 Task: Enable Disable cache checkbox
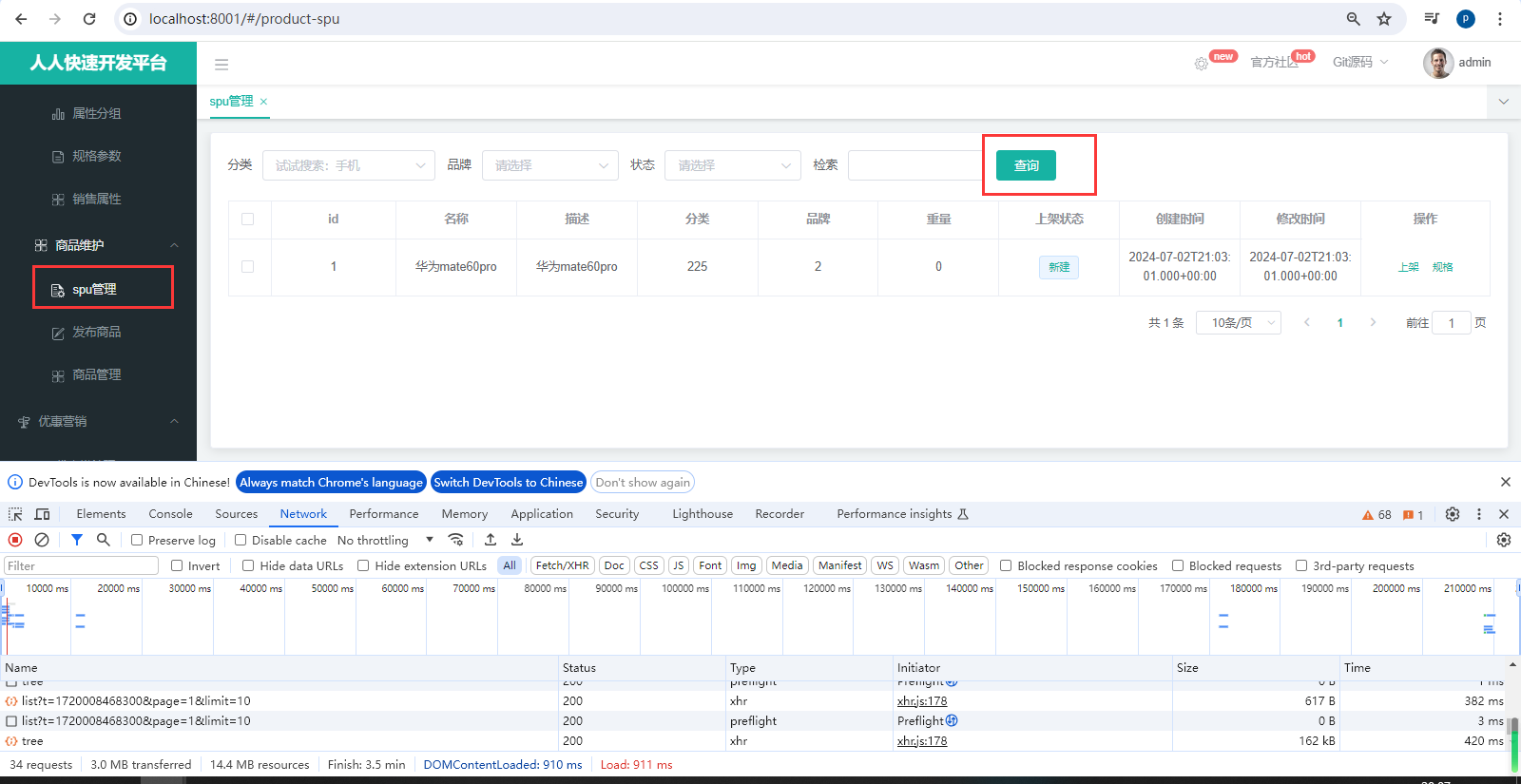pos(241,540)
